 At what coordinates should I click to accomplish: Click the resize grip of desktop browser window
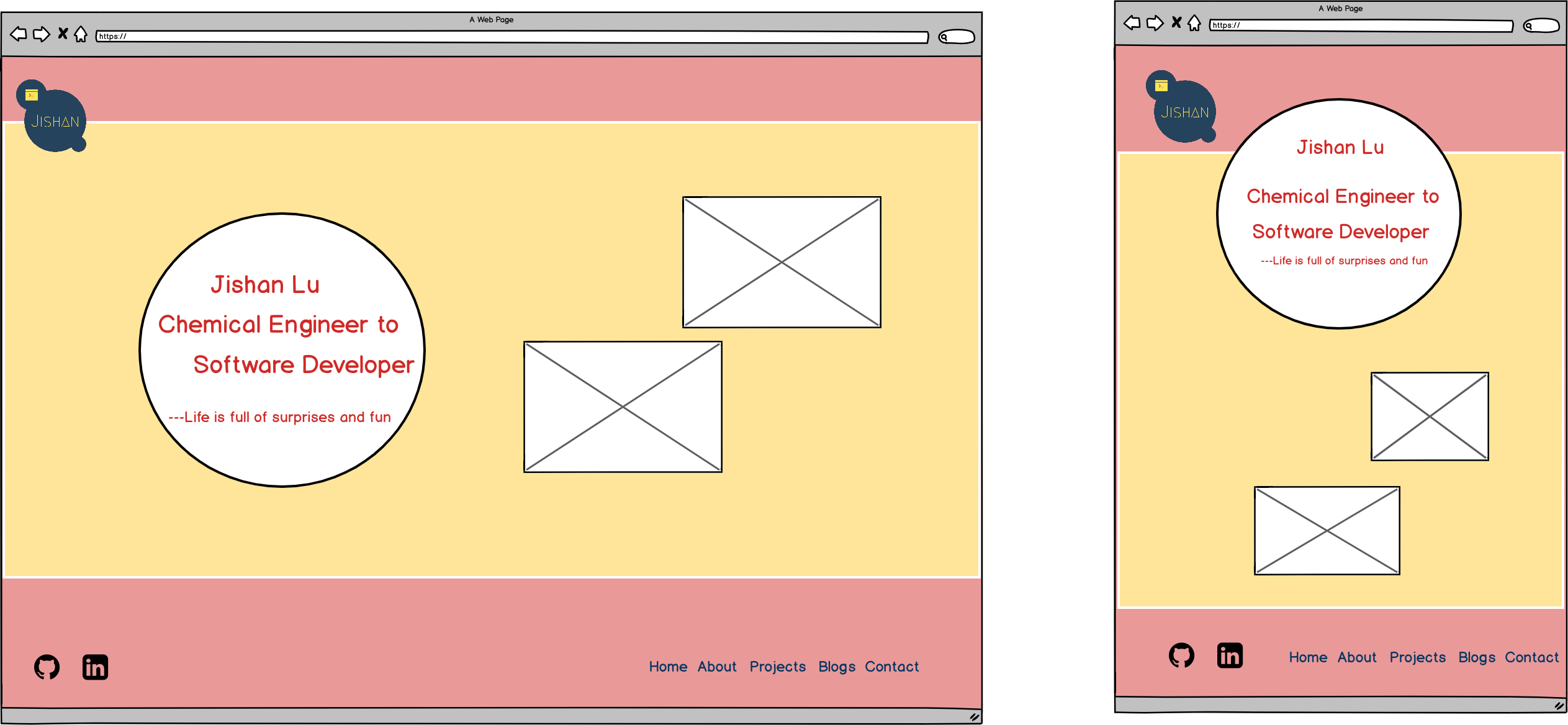[974, 717]
